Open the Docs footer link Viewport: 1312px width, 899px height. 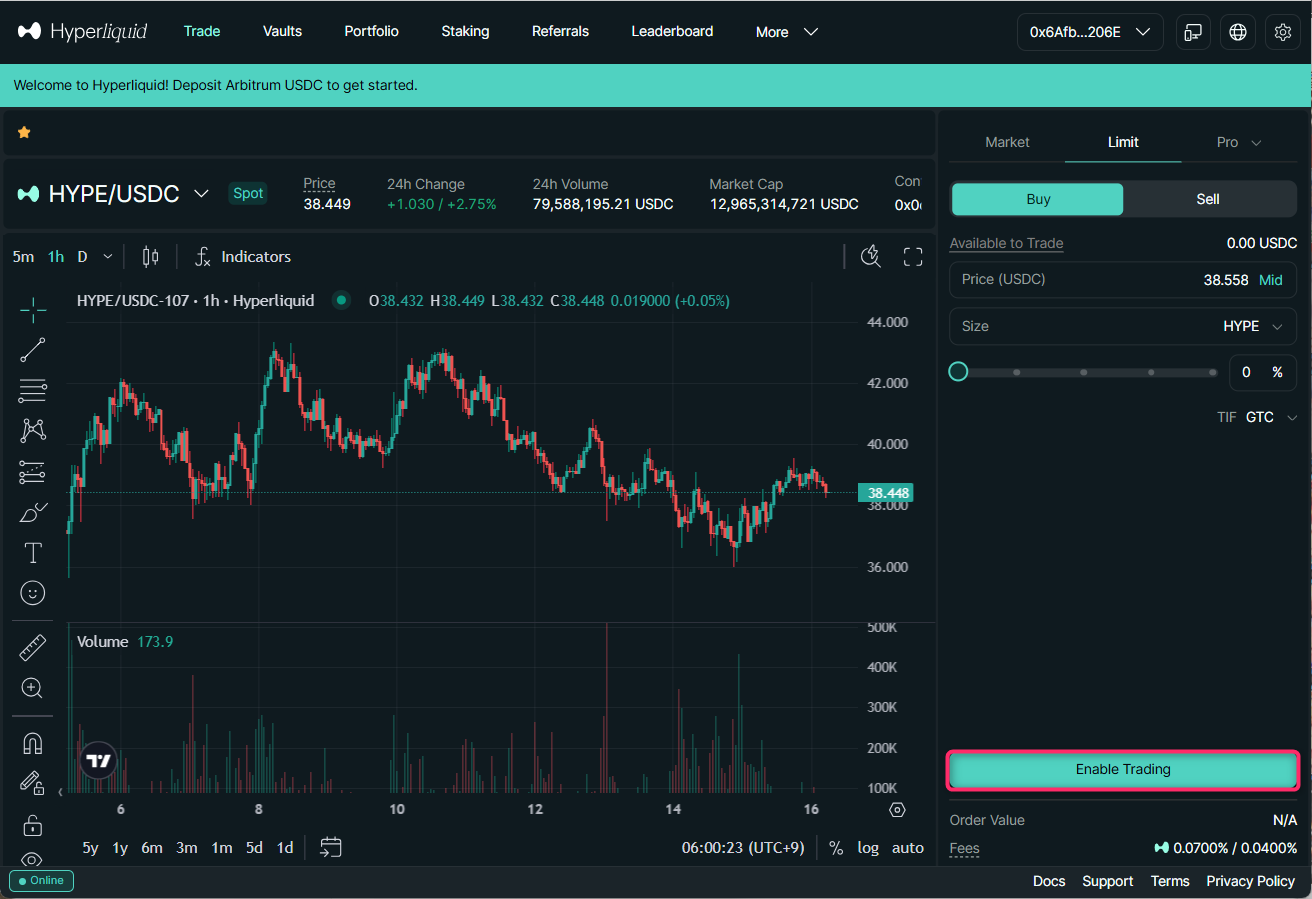pyautogui.click(x=1048, y=881)
